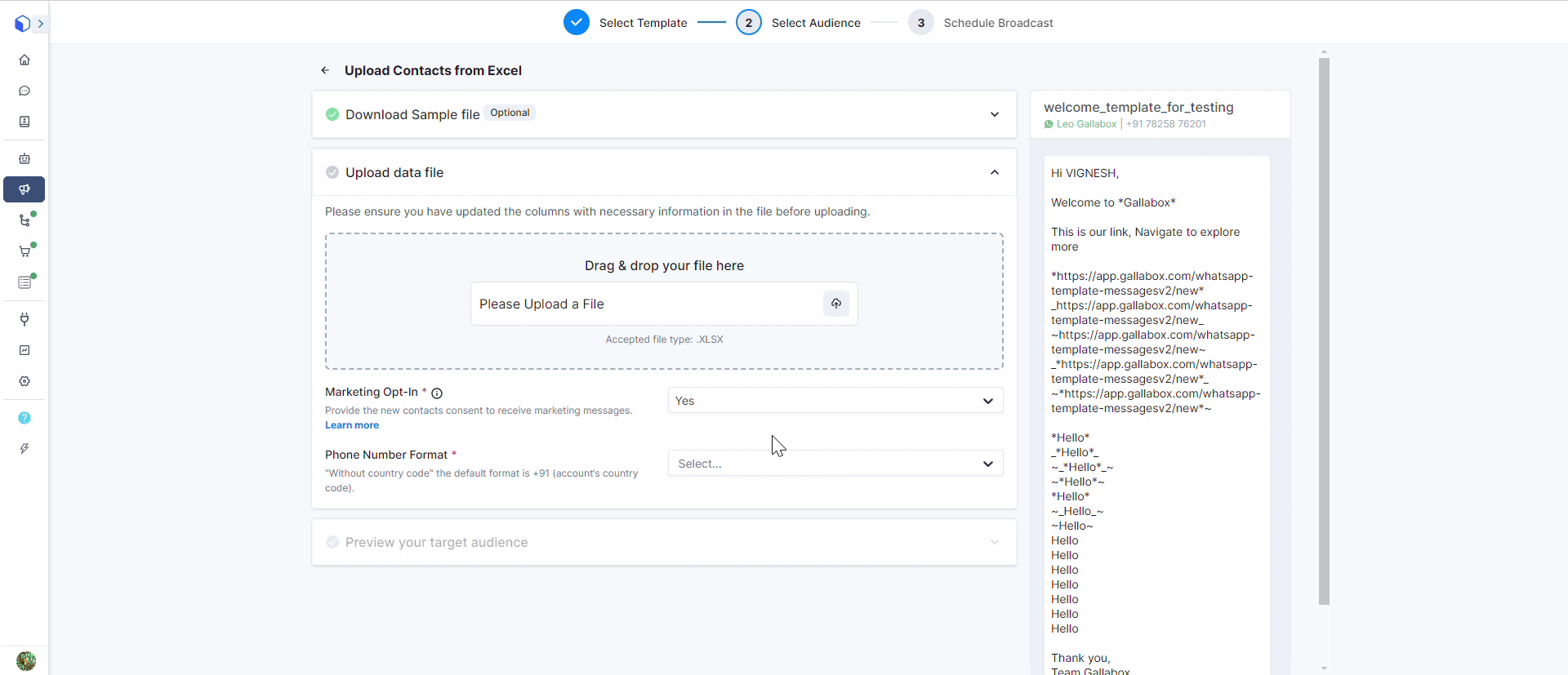The height and width of the screenshot is (675, 1568).
Task: Open the integrations plug icon in sidebar
Action: pyautogui.click(x=24, y=319)
